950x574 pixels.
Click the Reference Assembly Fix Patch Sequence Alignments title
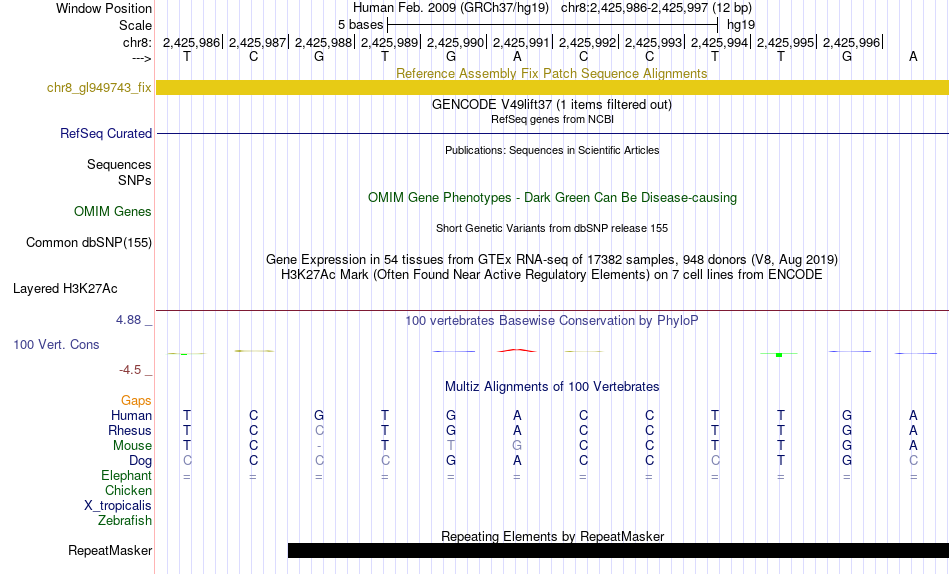coord(552,73)
